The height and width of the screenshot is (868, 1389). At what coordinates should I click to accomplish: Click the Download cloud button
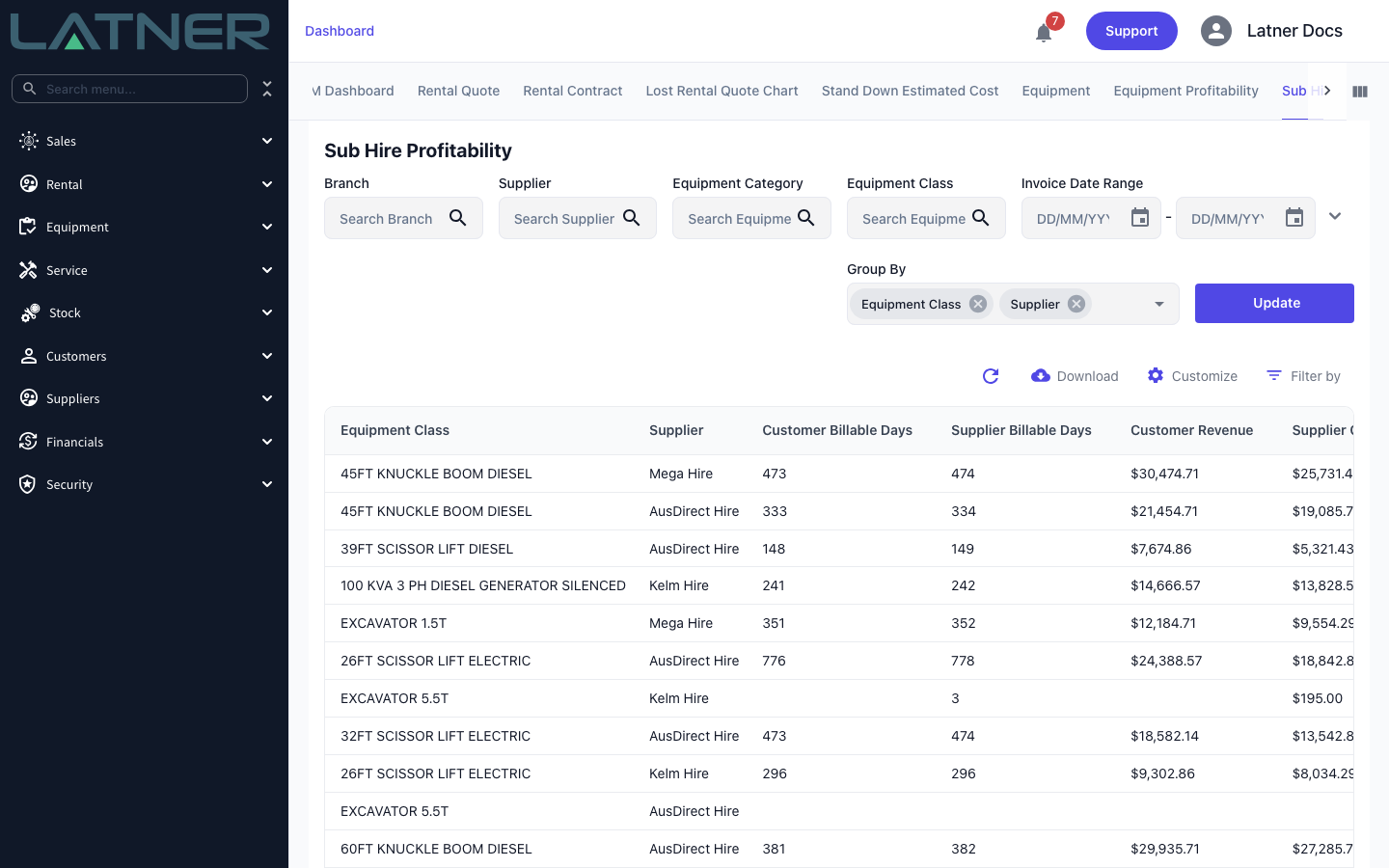(x=1075, y=376)
